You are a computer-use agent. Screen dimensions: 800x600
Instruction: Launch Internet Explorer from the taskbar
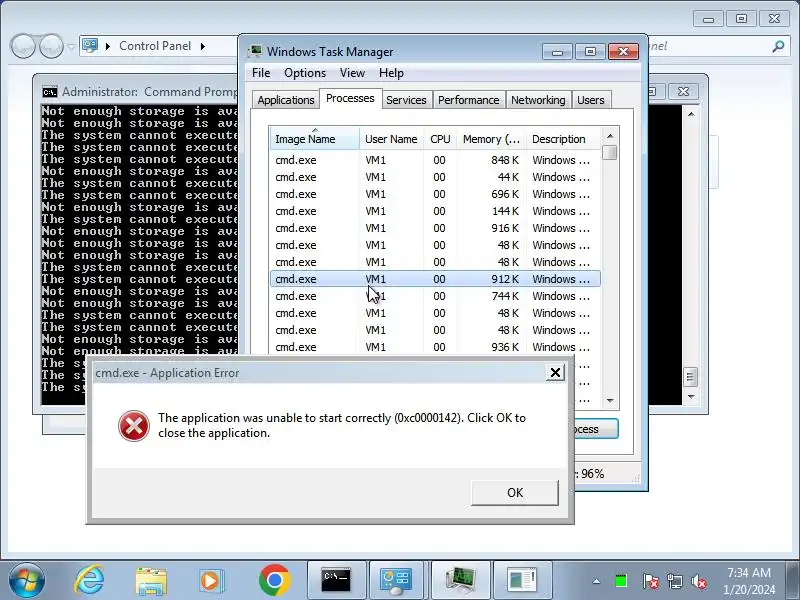click(x=89, y=581)
